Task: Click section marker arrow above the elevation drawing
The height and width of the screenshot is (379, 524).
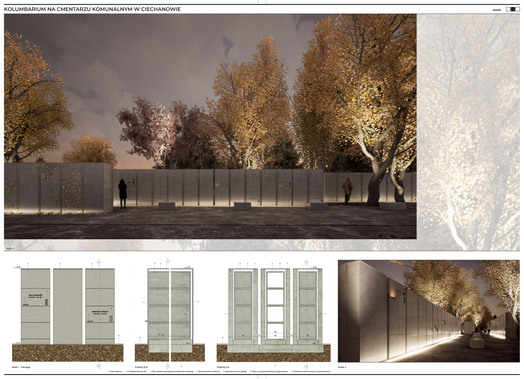Action: [x=99, y=262]
